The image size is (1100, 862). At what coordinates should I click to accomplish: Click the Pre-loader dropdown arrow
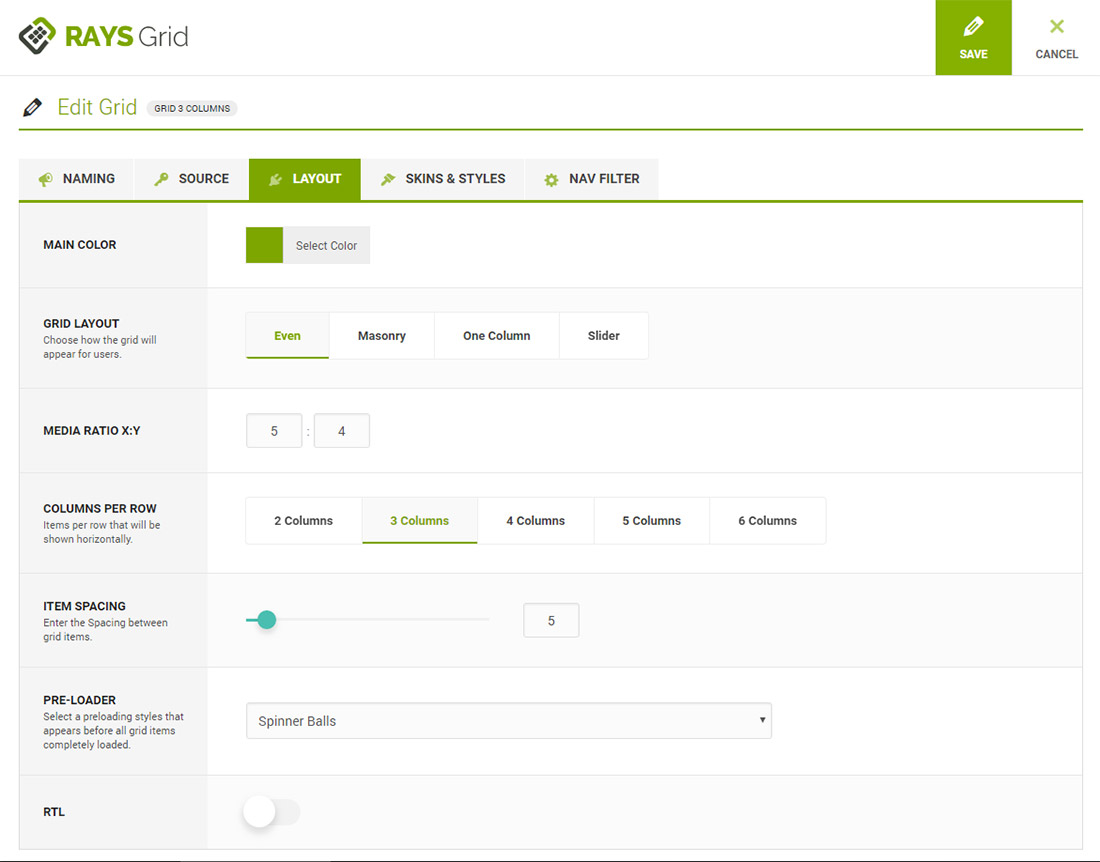762,720
